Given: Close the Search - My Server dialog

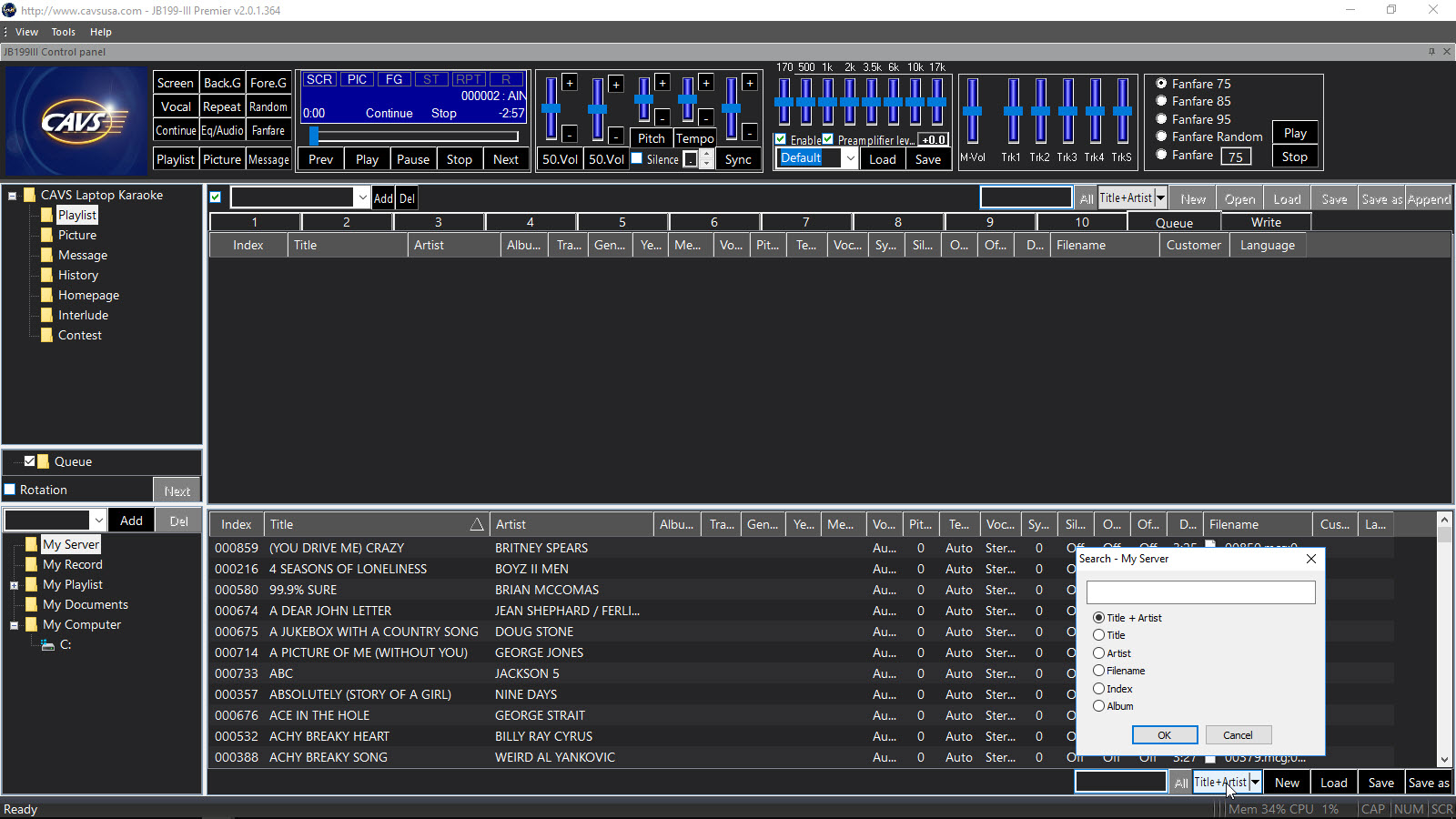Looking at the screenshot, I should point(1311,559).
